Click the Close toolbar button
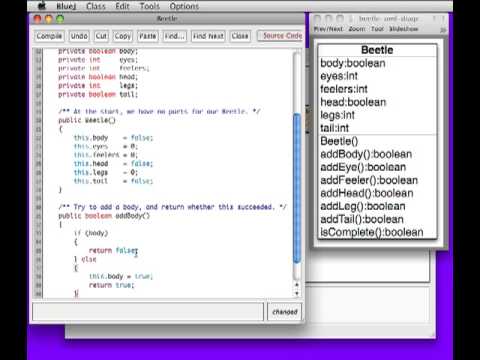 pyautogui.click(x=240, y=36)
